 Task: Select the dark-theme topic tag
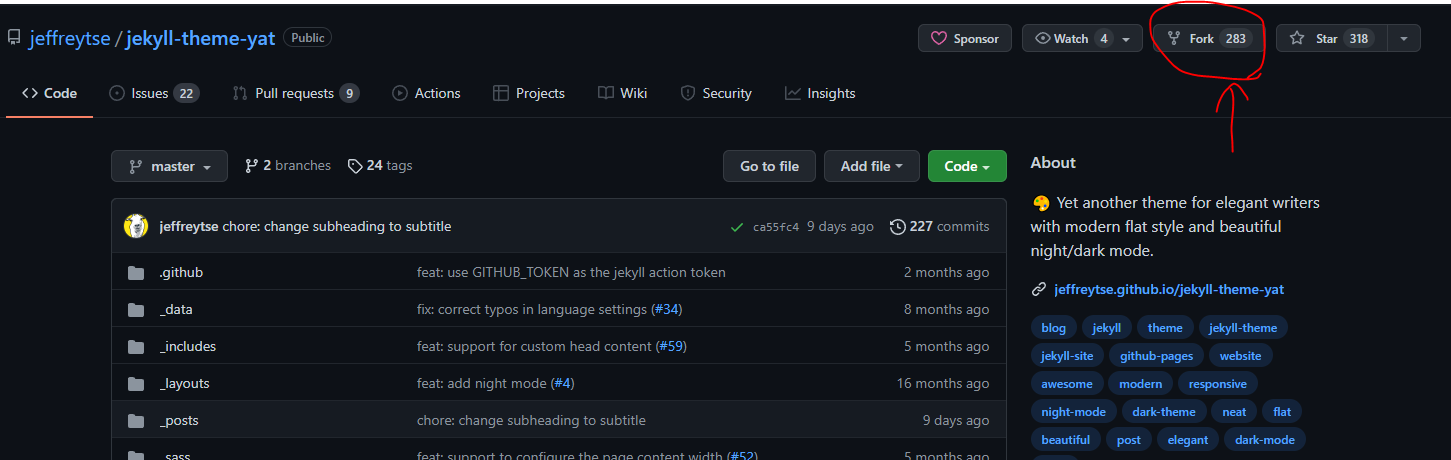coord(1164,412)
